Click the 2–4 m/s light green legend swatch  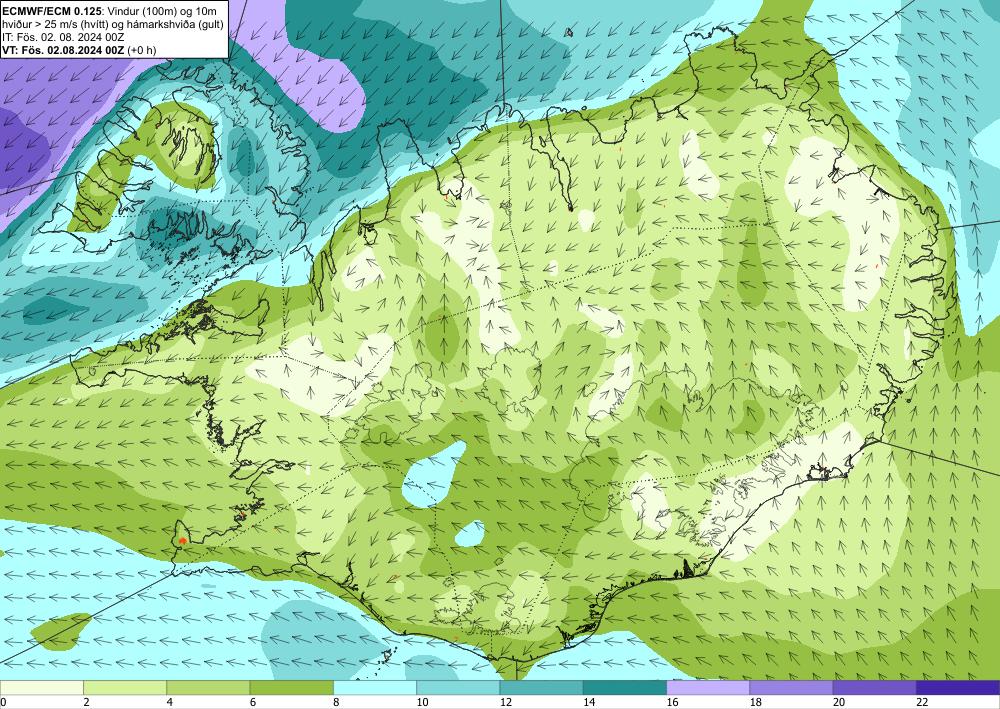click(125, 688)
